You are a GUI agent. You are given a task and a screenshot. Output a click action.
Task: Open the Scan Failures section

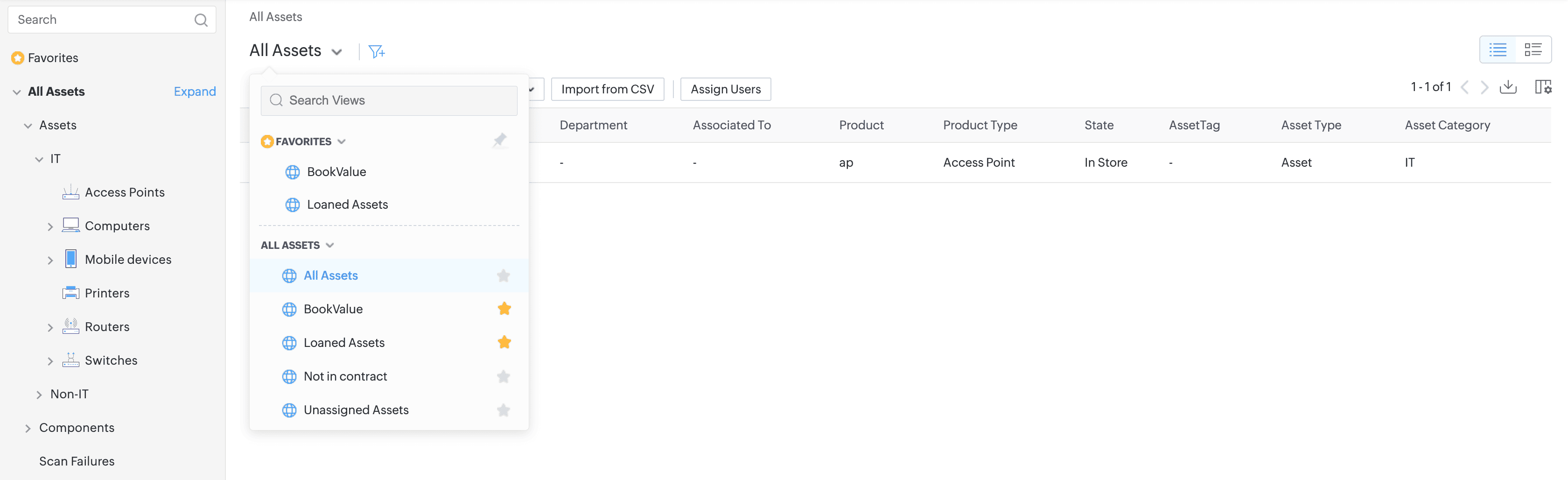[x=77, y=460]
